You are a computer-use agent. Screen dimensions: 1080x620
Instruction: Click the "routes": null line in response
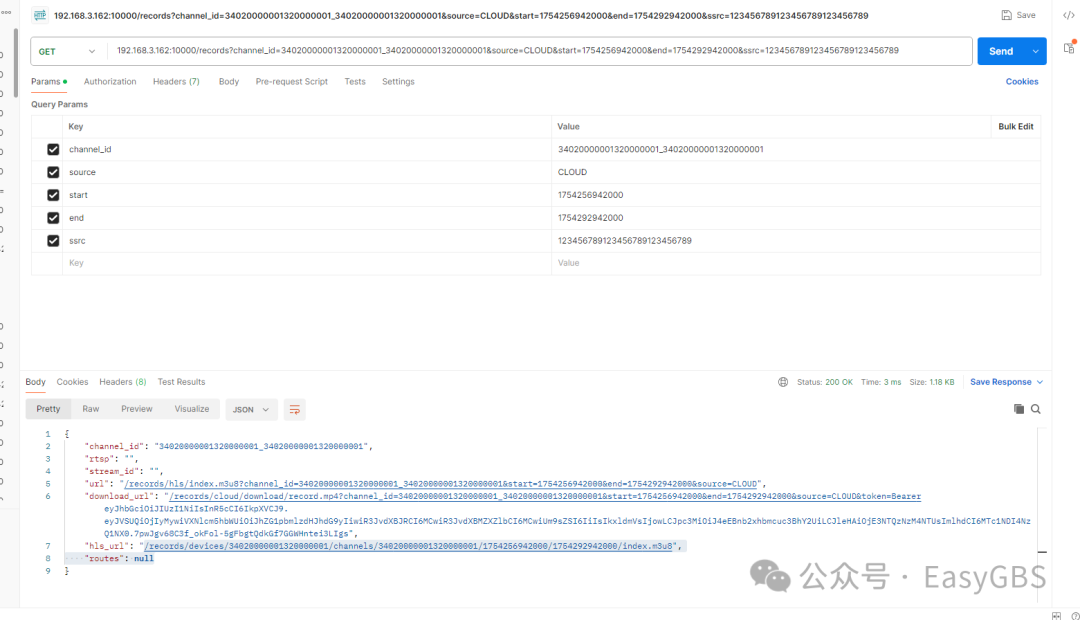click(118, 559)
